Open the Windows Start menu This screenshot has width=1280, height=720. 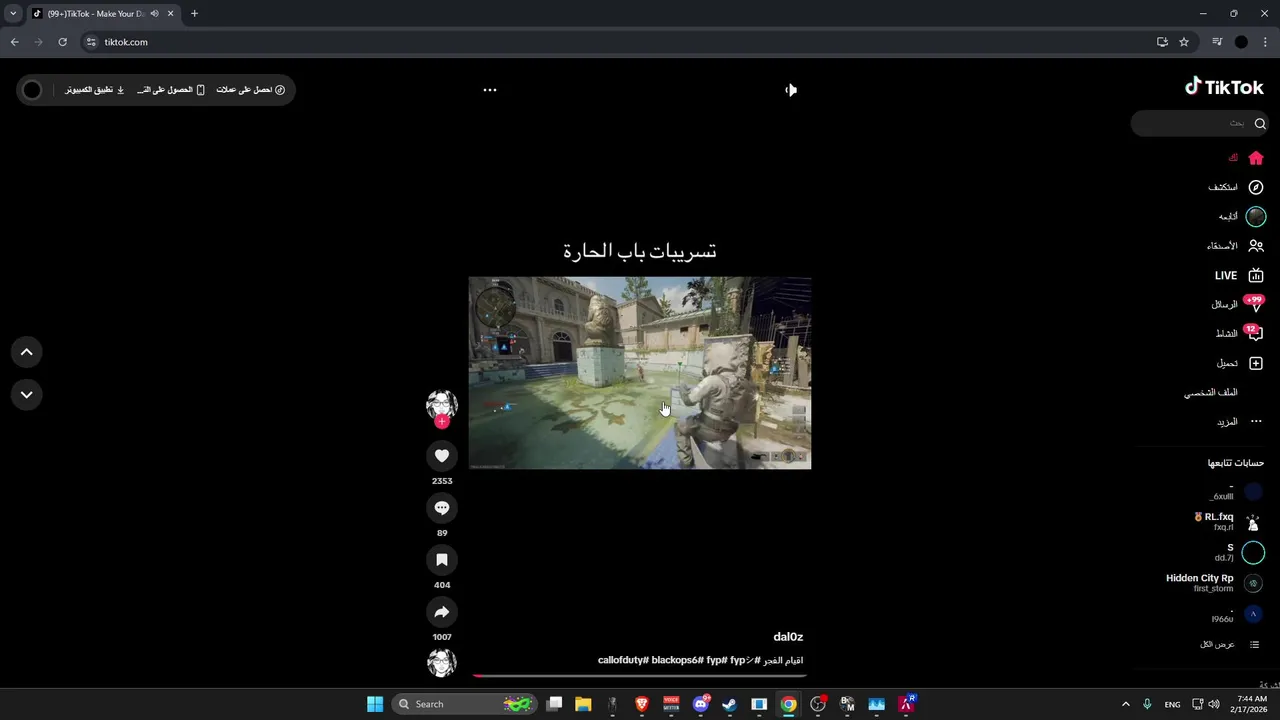tap(375, 704)
